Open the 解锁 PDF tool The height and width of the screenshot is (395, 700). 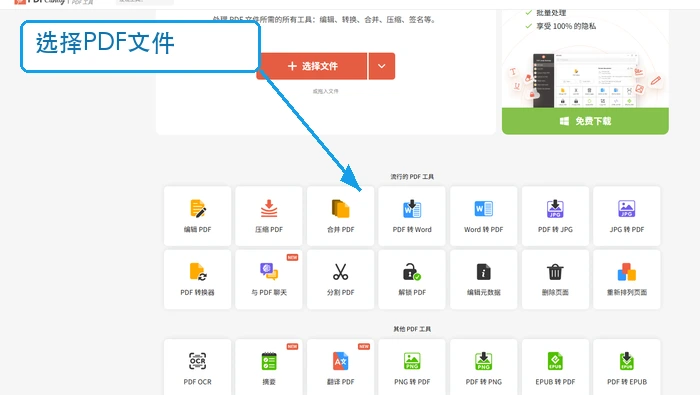[x=412, y=279]
